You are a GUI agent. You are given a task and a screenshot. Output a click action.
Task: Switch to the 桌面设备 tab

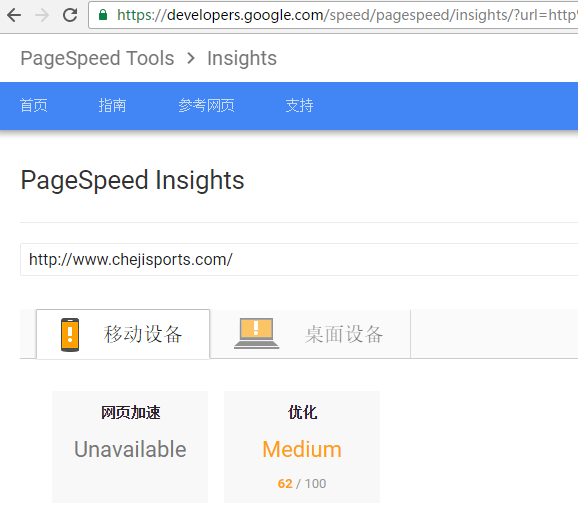pos(310,334)
